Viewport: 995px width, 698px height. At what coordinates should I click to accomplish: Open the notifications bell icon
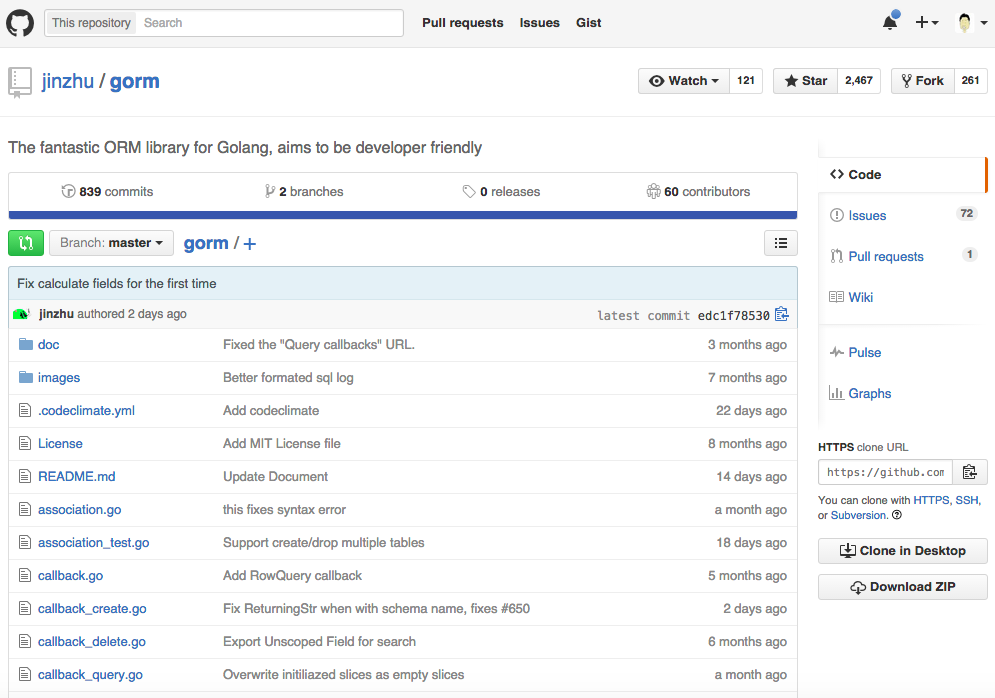point(890,21)
